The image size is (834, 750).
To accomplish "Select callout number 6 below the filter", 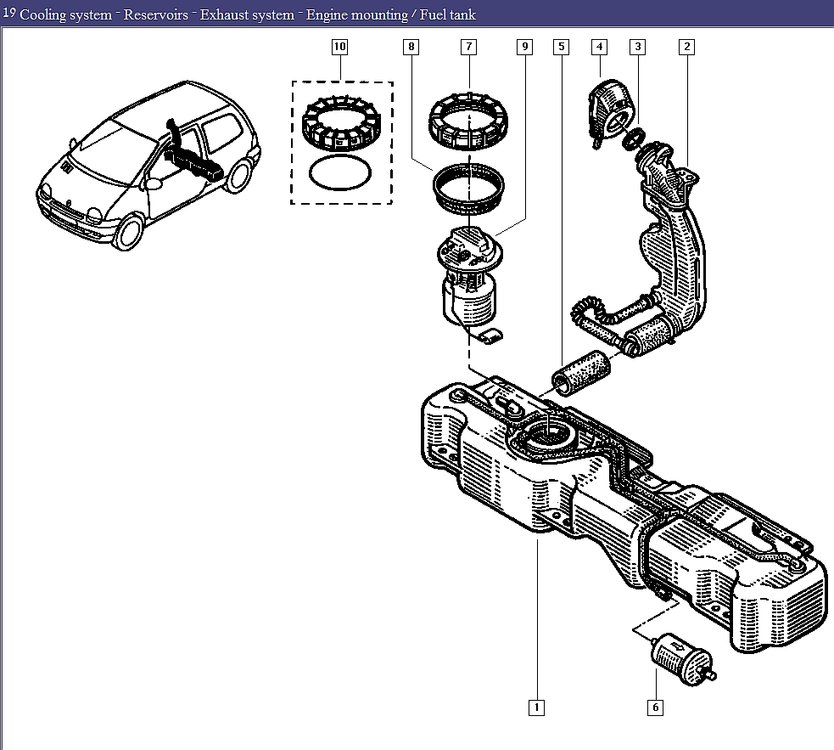I will pos(655,707).
